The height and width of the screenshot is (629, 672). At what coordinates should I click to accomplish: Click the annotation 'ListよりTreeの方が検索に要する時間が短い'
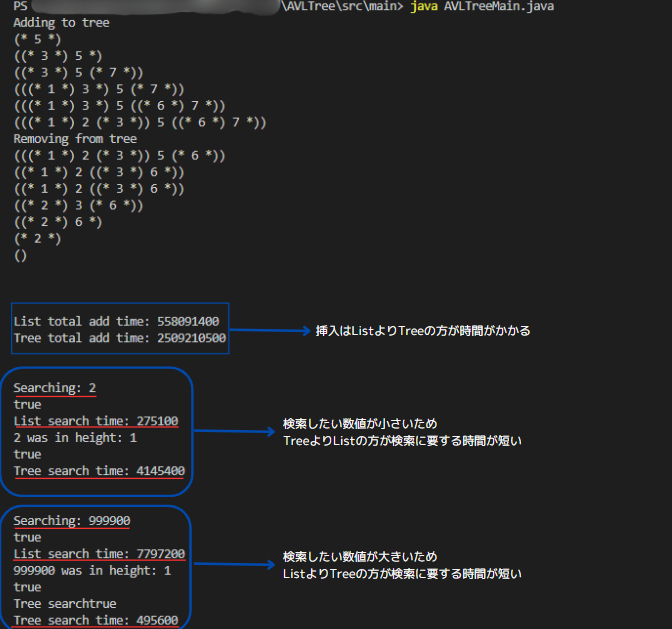[402, 574]
